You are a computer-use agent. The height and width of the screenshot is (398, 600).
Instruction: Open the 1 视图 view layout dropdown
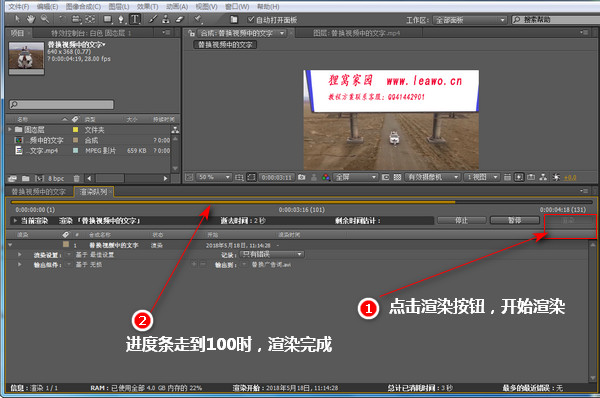point(481,177)
